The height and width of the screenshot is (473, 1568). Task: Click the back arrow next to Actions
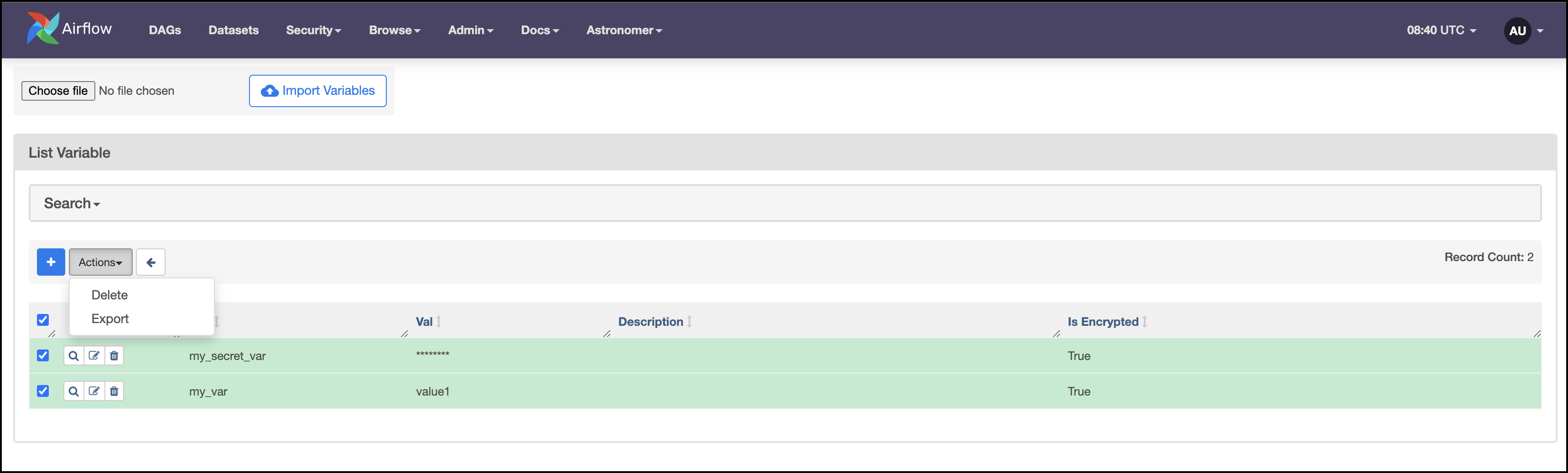(x=151, y=262)
